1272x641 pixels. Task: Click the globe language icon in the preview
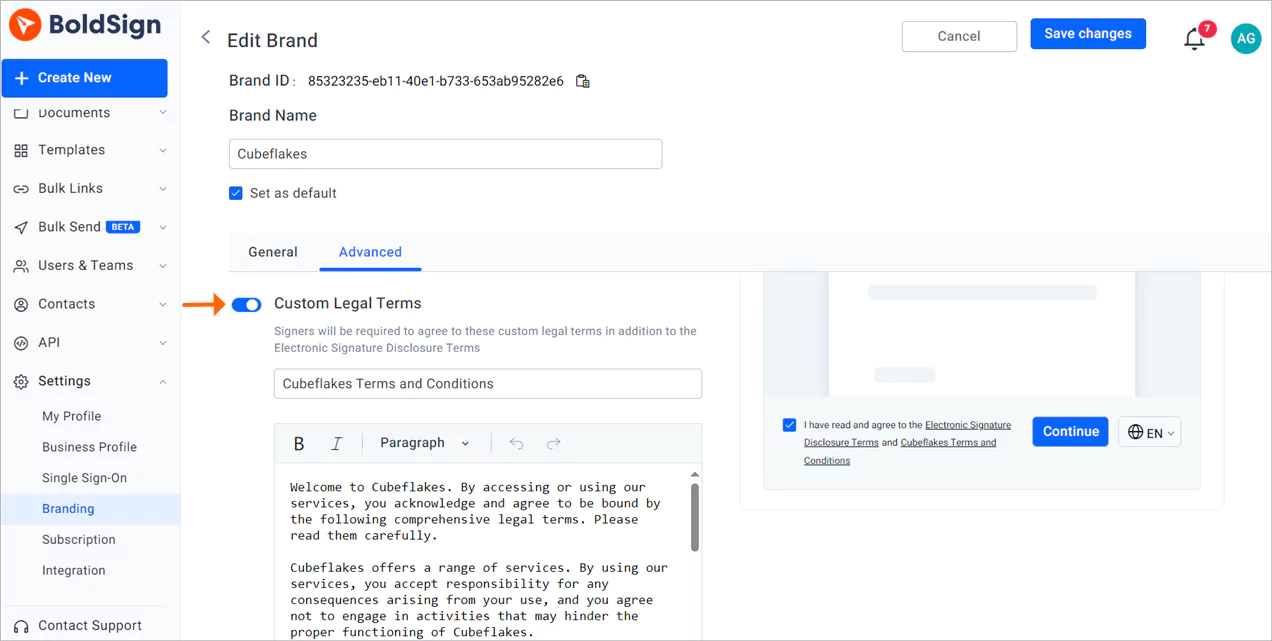point(1135,432)
